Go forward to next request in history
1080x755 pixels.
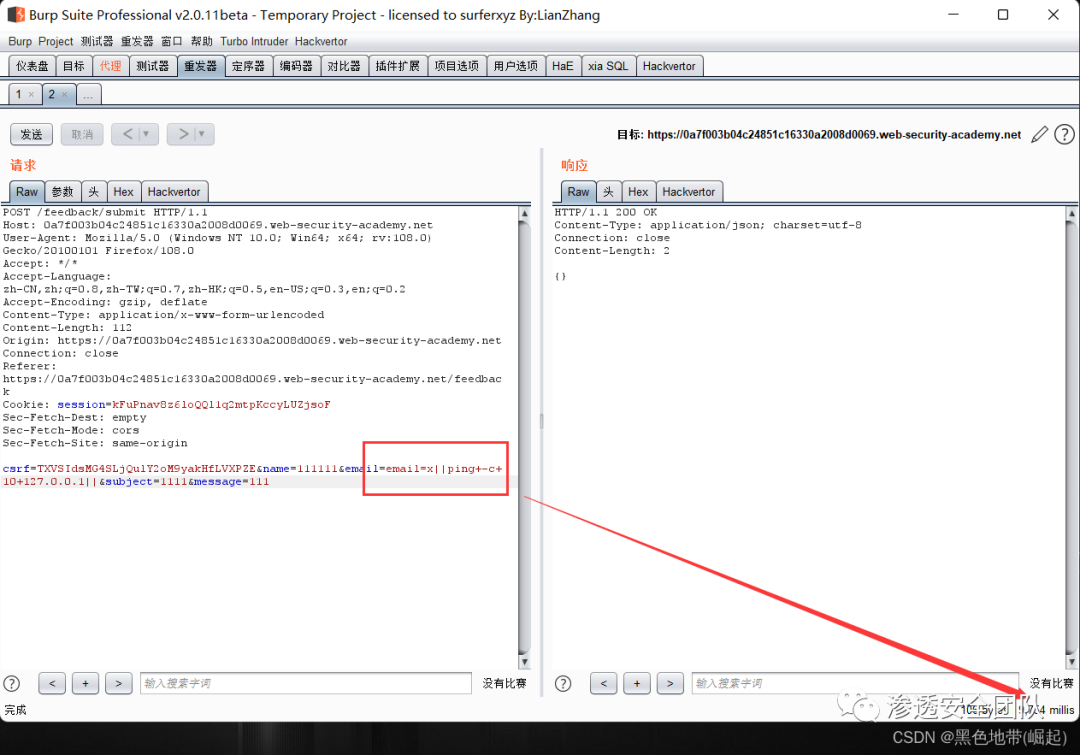tap(183, 134)
